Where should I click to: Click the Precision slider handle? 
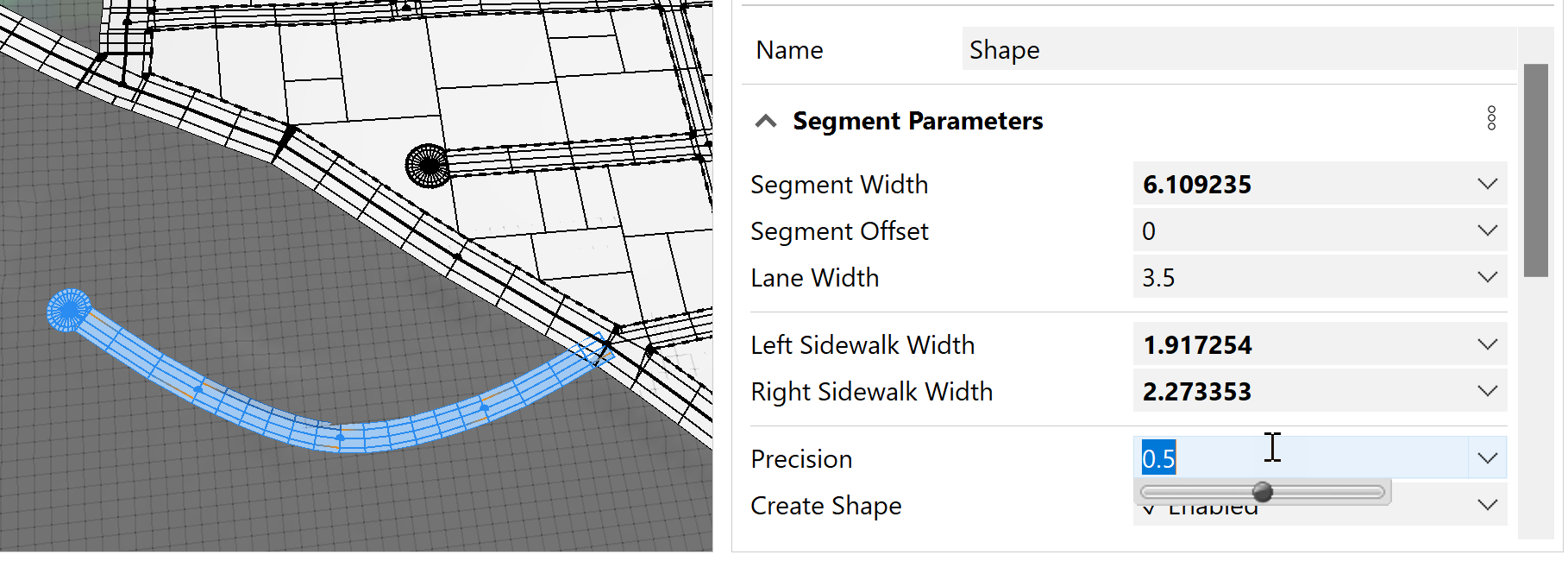tap(1263, 491)
